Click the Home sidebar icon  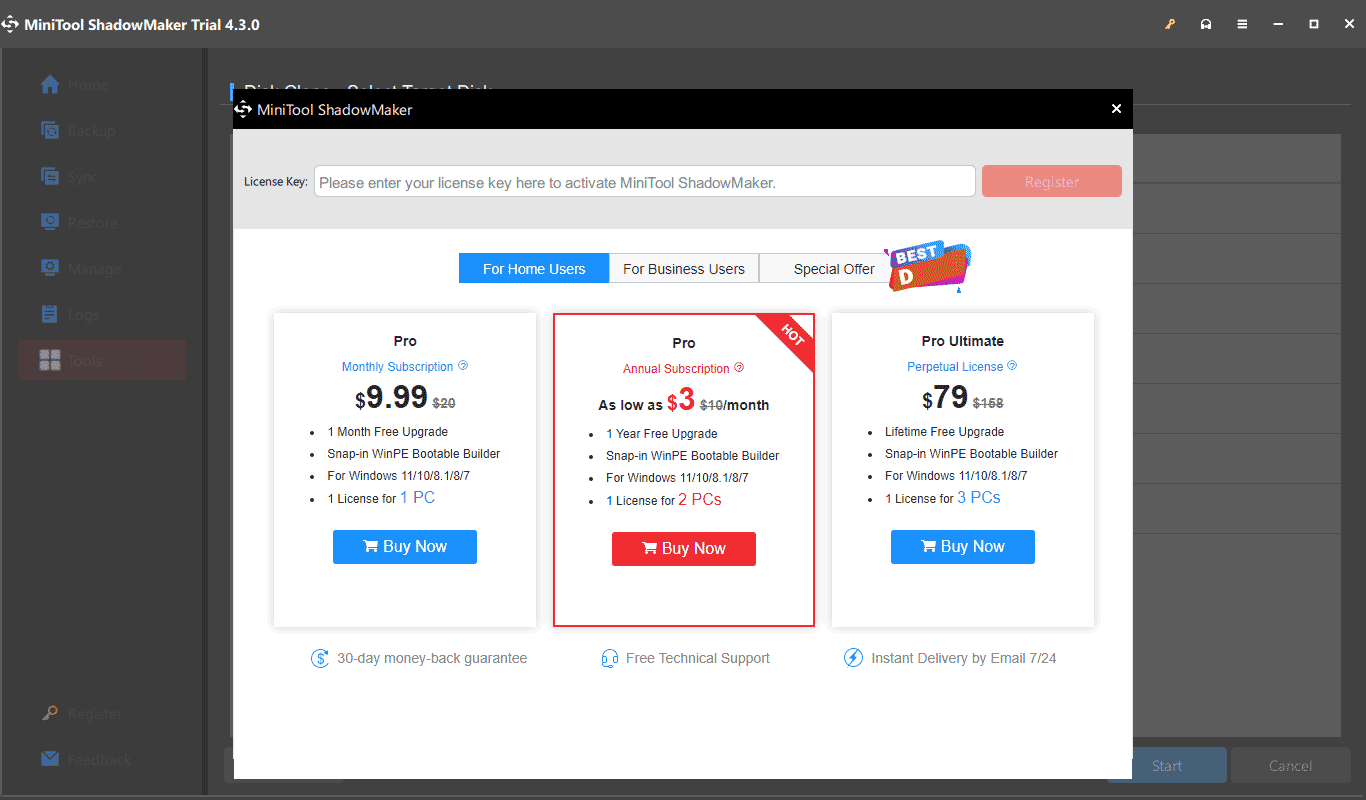(50, 85)
